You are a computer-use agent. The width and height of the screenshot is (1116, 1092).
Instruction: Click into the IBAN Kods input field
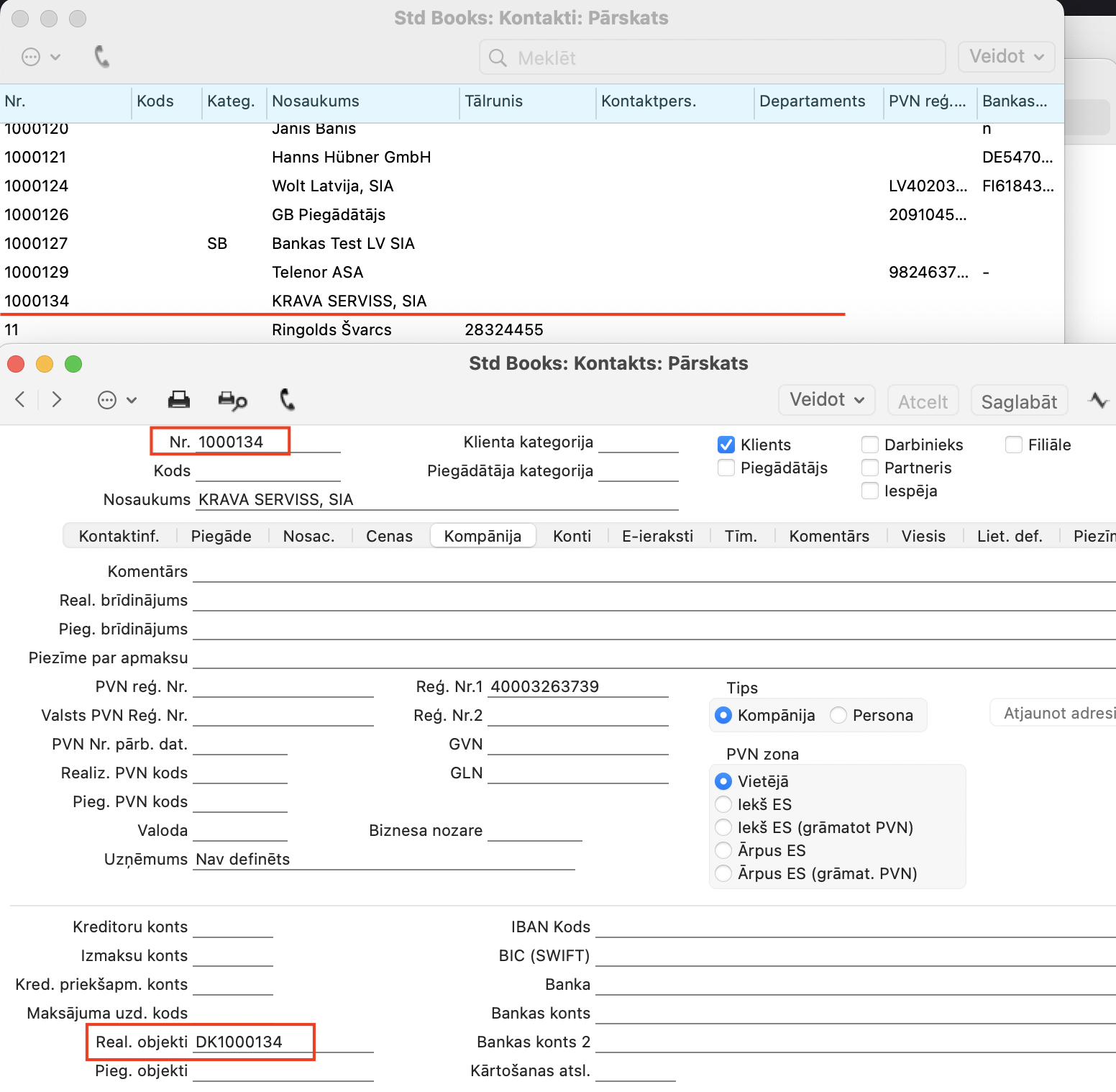tap(854, 927)
